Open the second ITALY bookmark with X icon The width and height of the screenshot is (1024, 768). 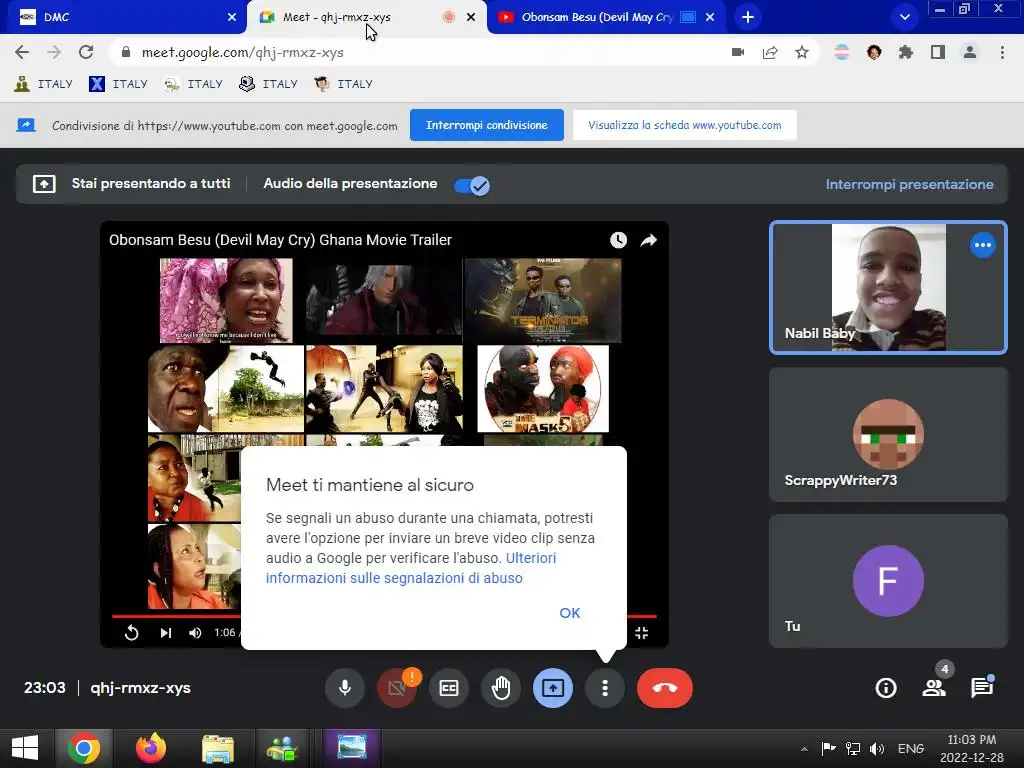click(x=118, y=84)
